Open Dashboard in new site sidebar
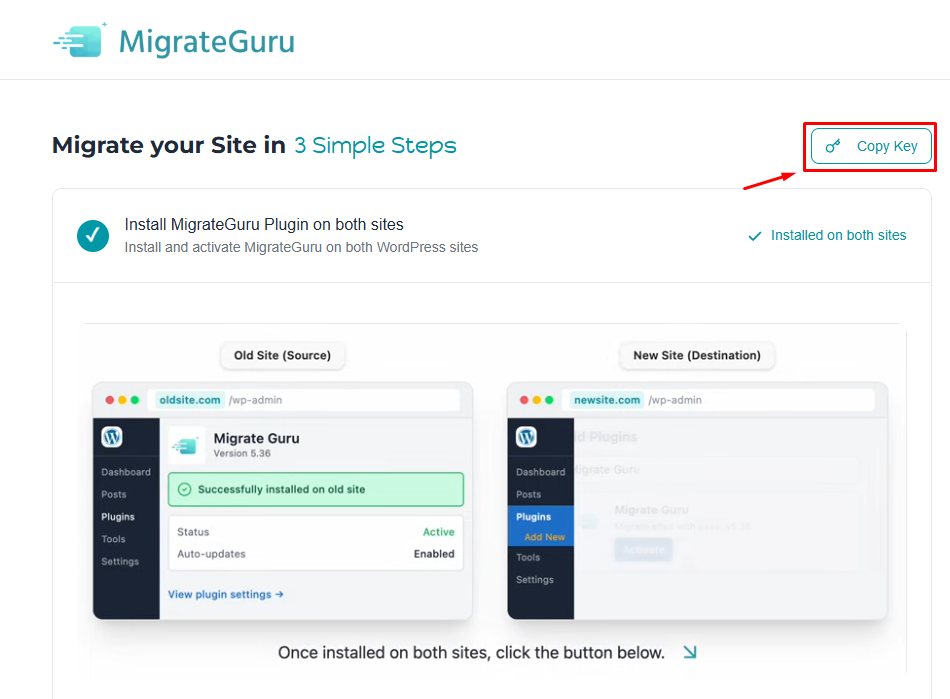This screenshot has height=699, width=950. coord(540,472)
